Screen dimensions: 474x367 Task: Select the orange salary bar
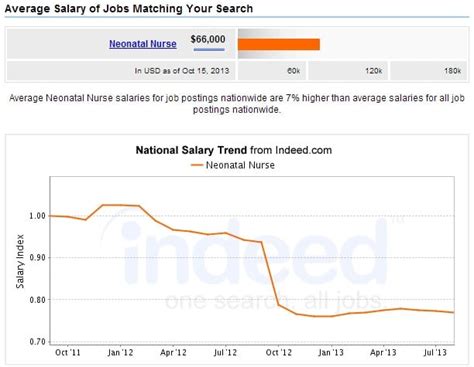(x=279, y=44)
